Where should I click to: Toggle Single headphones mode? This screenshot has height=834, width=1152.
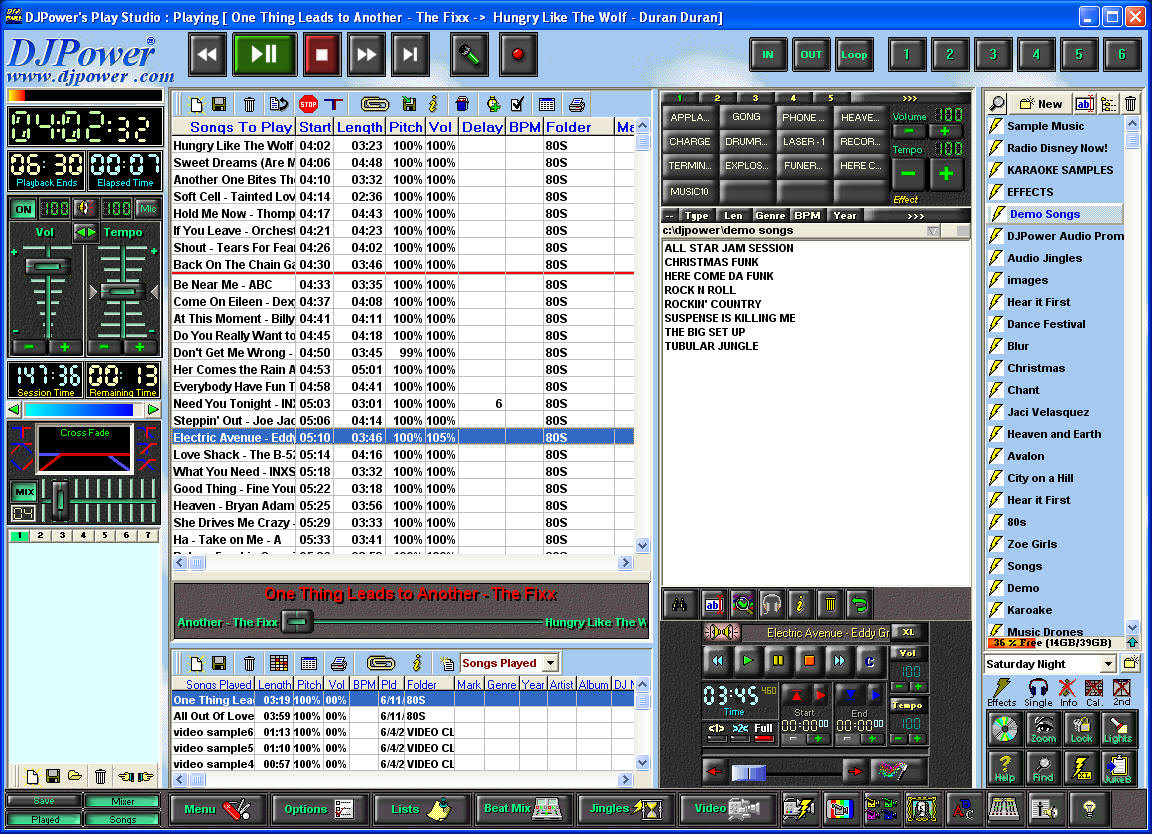[1037, 691]
